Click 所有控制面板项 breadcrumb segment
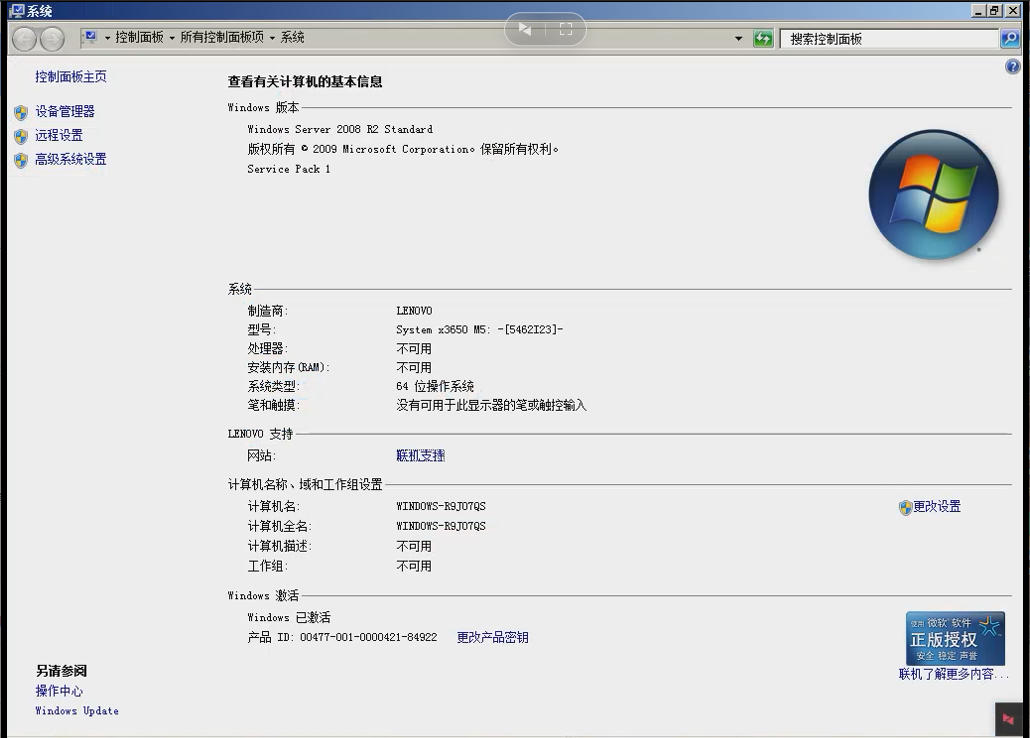The image size is (1030, 738). click(x=222, y=37)
